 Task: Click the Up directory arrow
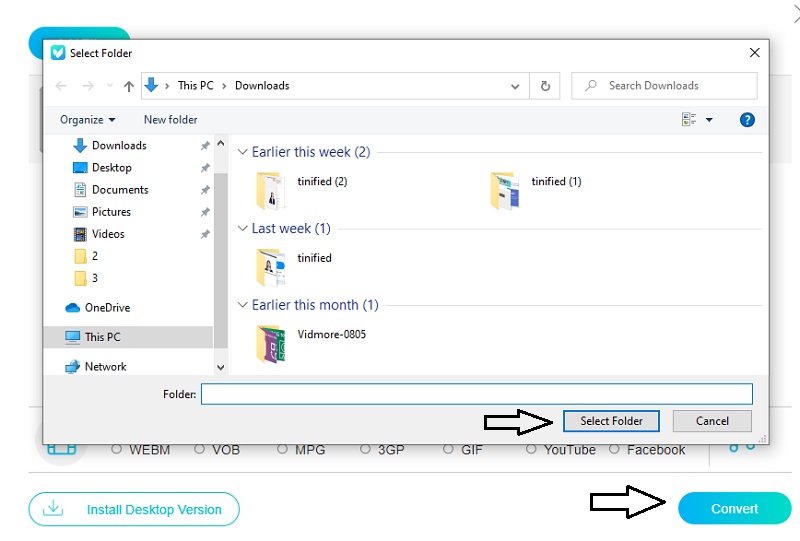point(128,86)
